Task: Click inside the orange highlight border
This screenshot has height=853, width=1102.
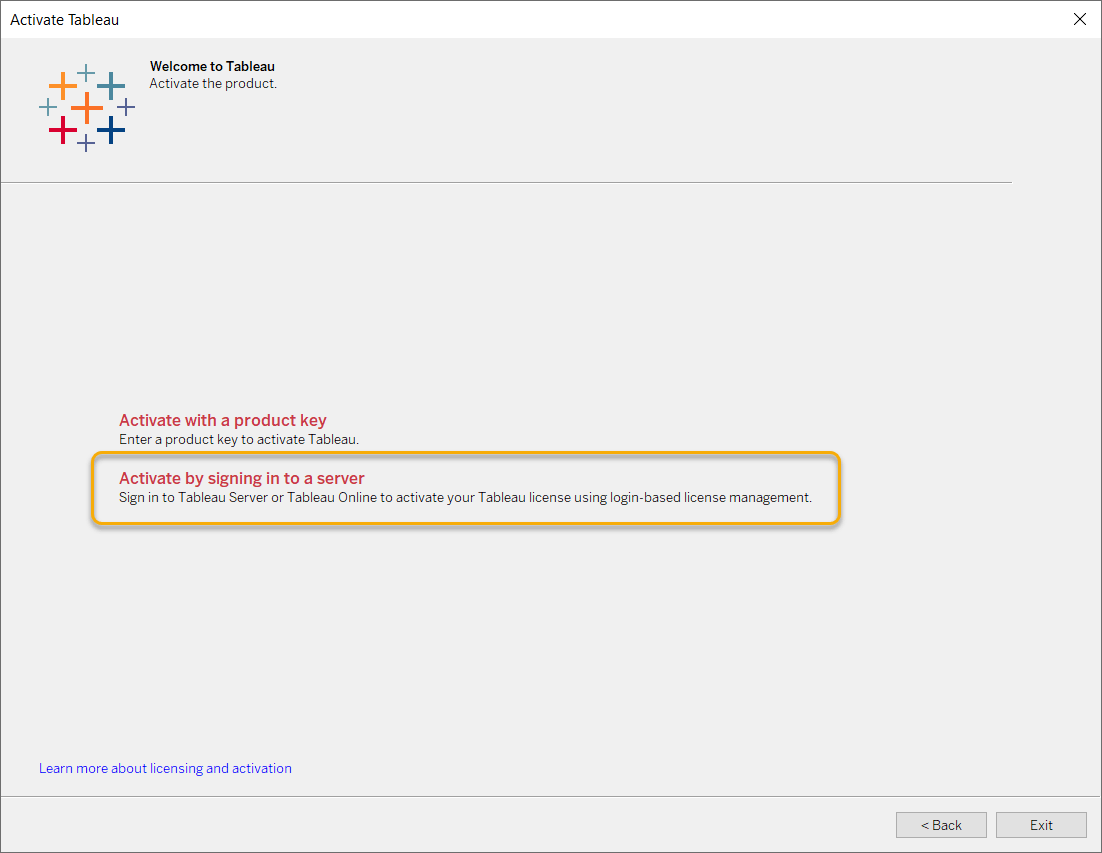Action: click(x=465, y=488)
